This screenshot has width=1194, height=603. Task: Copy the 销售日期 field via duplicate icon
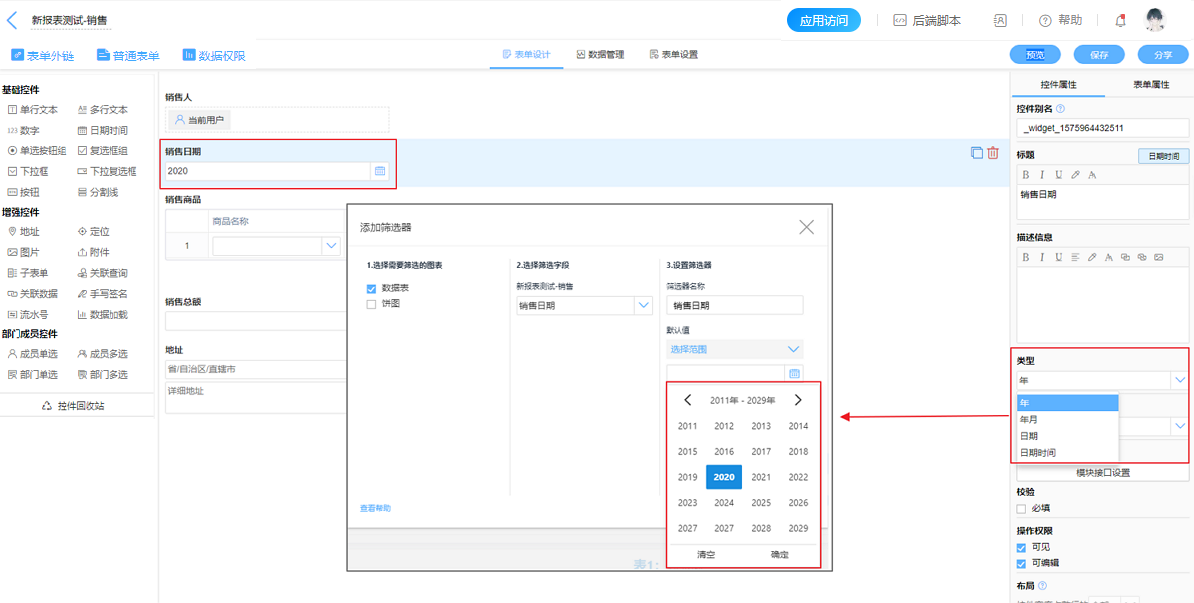tap(976, 153)
